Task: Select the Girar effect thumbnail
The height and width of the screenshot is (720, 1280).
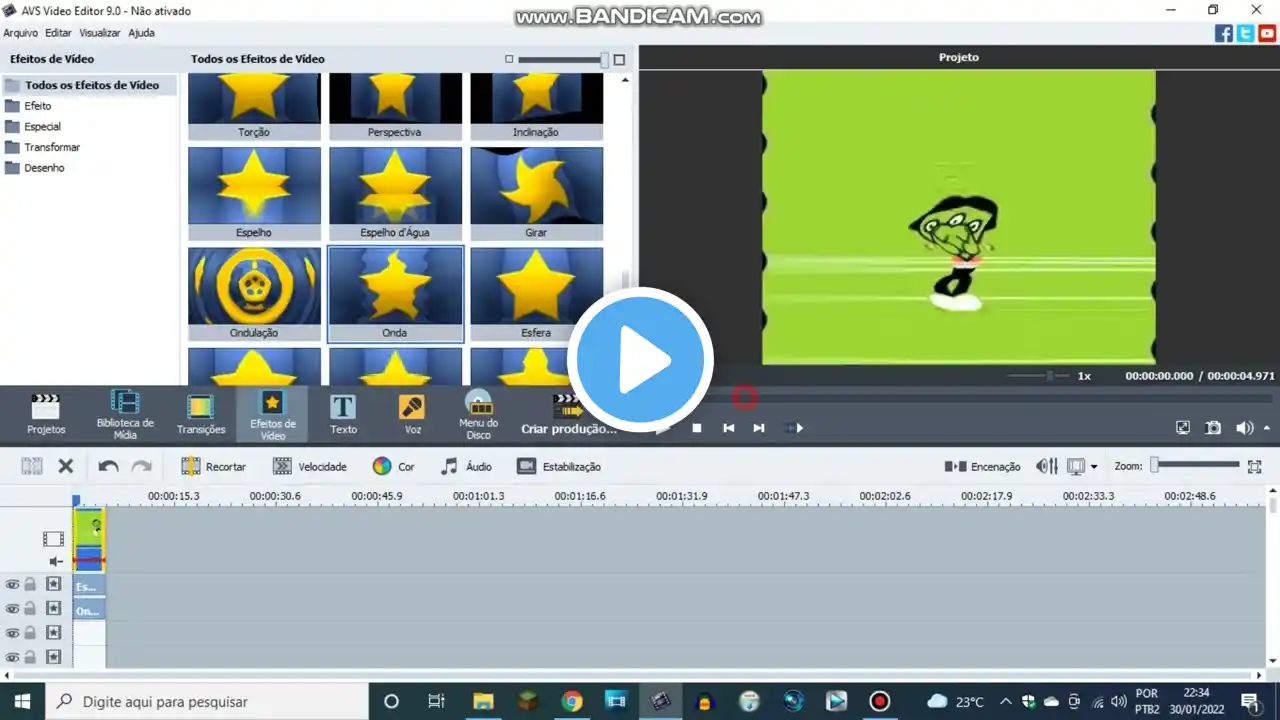Action: (536, 194)
